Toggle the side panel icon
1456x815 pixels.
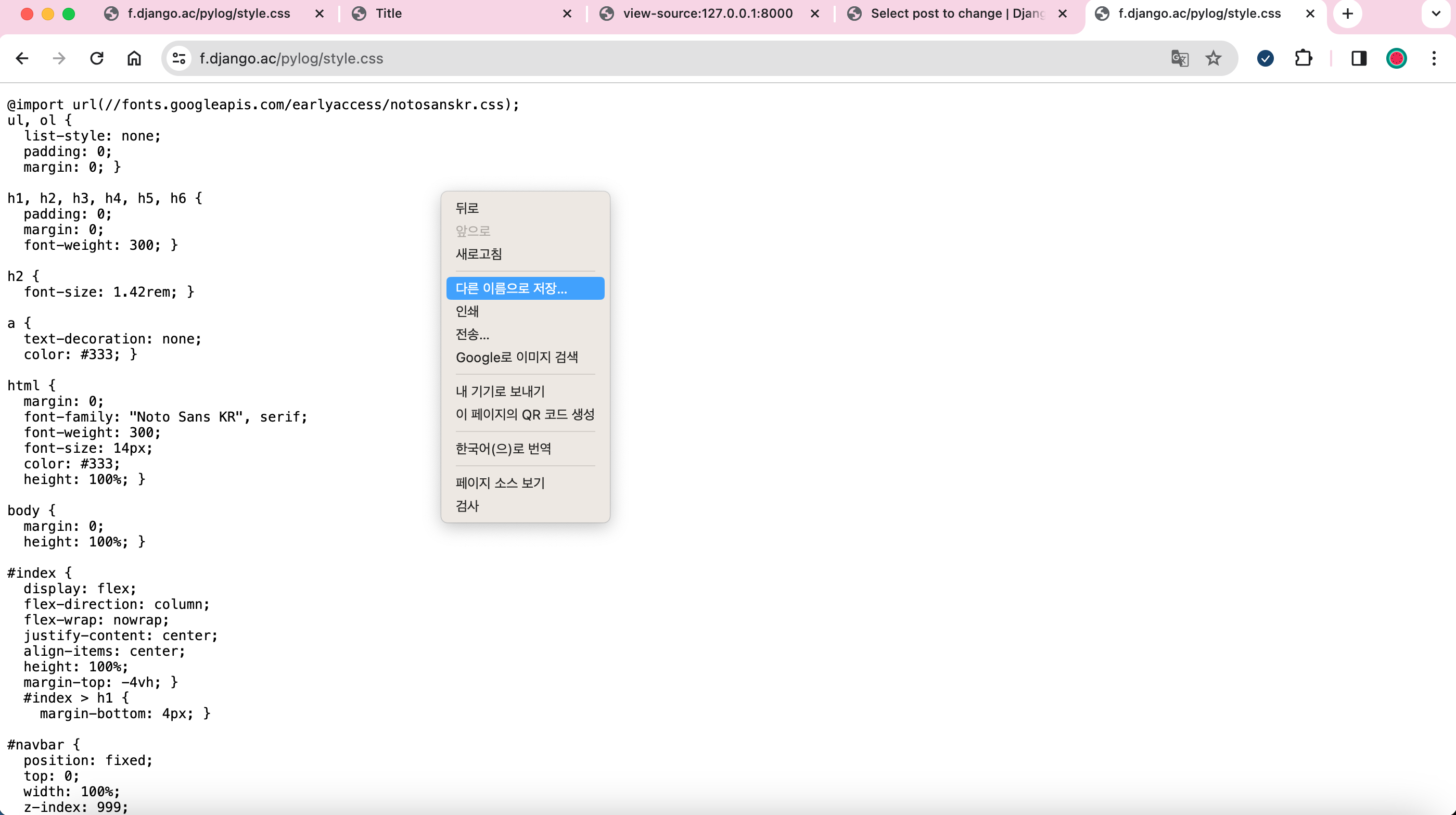1359,58
